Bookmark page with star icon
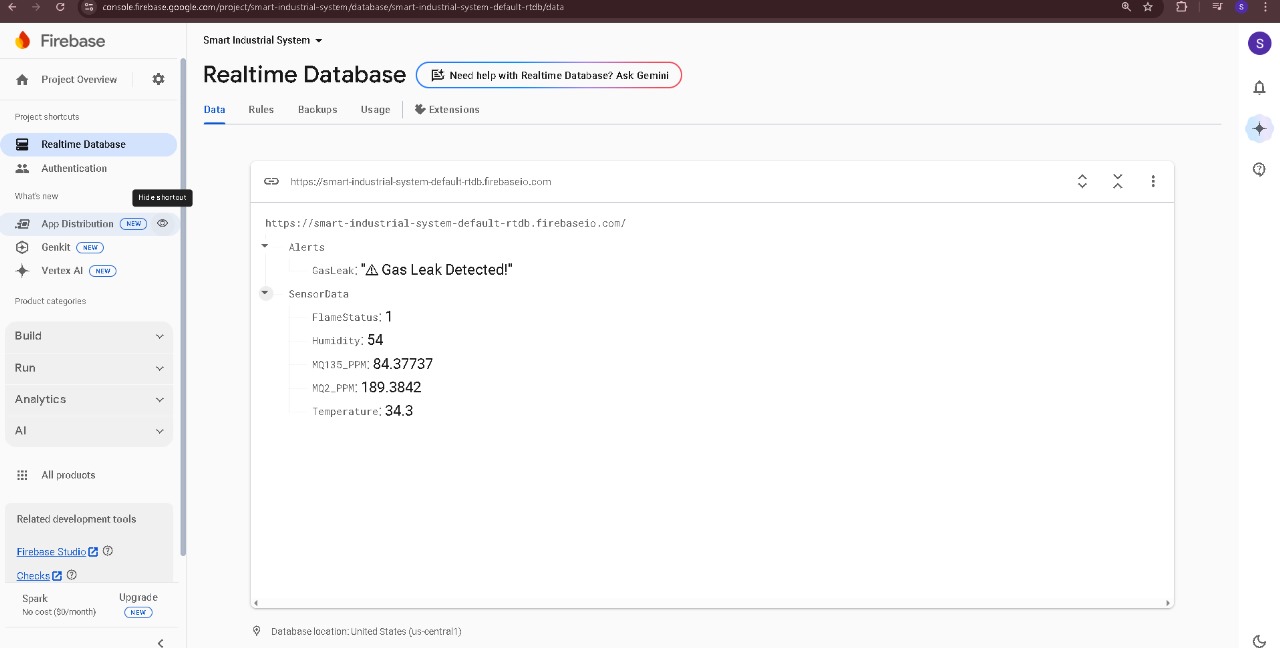The width and height of the screenshot is (1280, 648). tap(1148, 7)
